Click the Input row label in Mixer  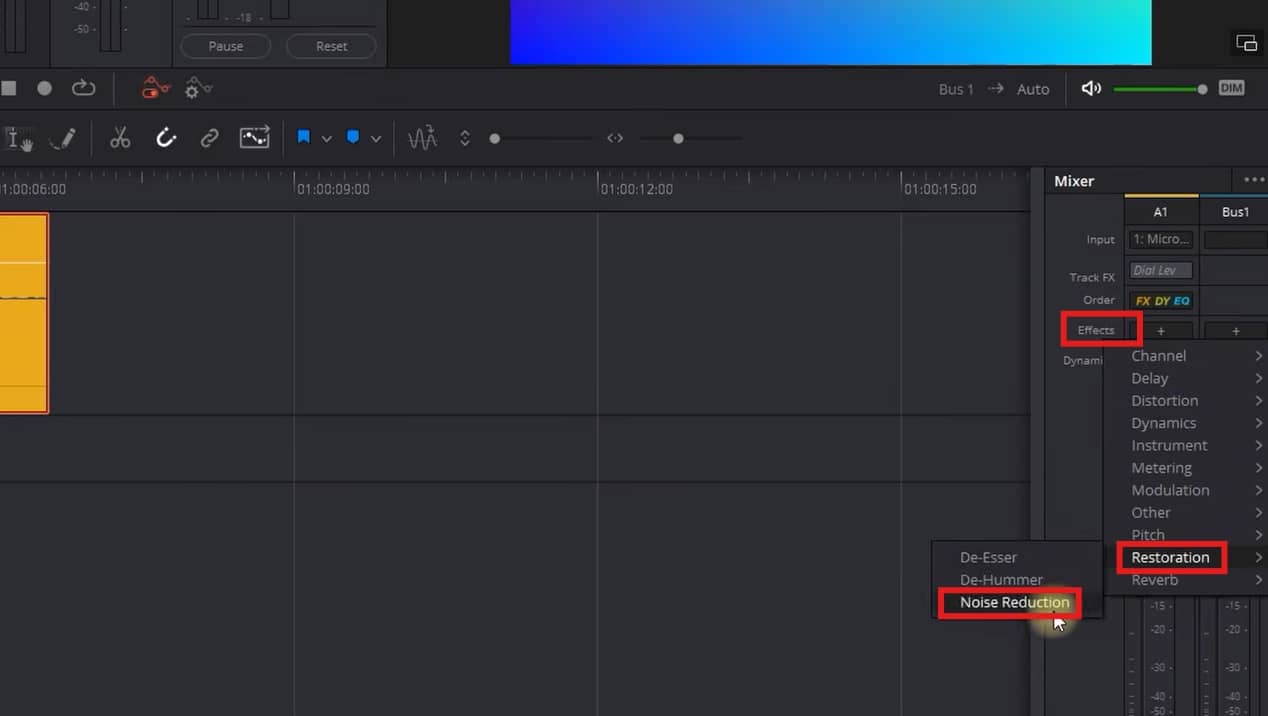click(x=1100, y=240)
